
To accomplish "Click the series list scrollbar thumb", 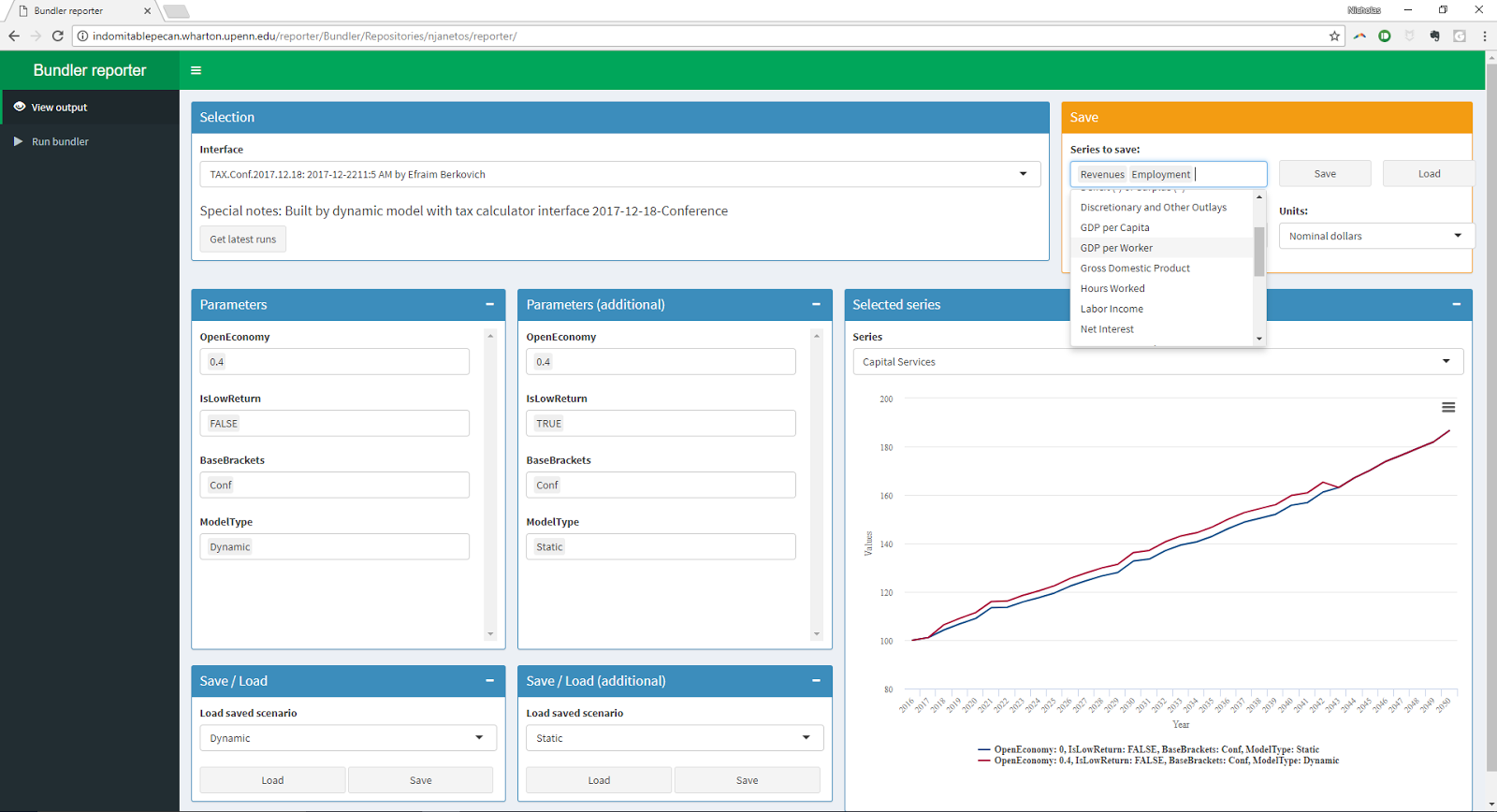I will pos(1259,252).
